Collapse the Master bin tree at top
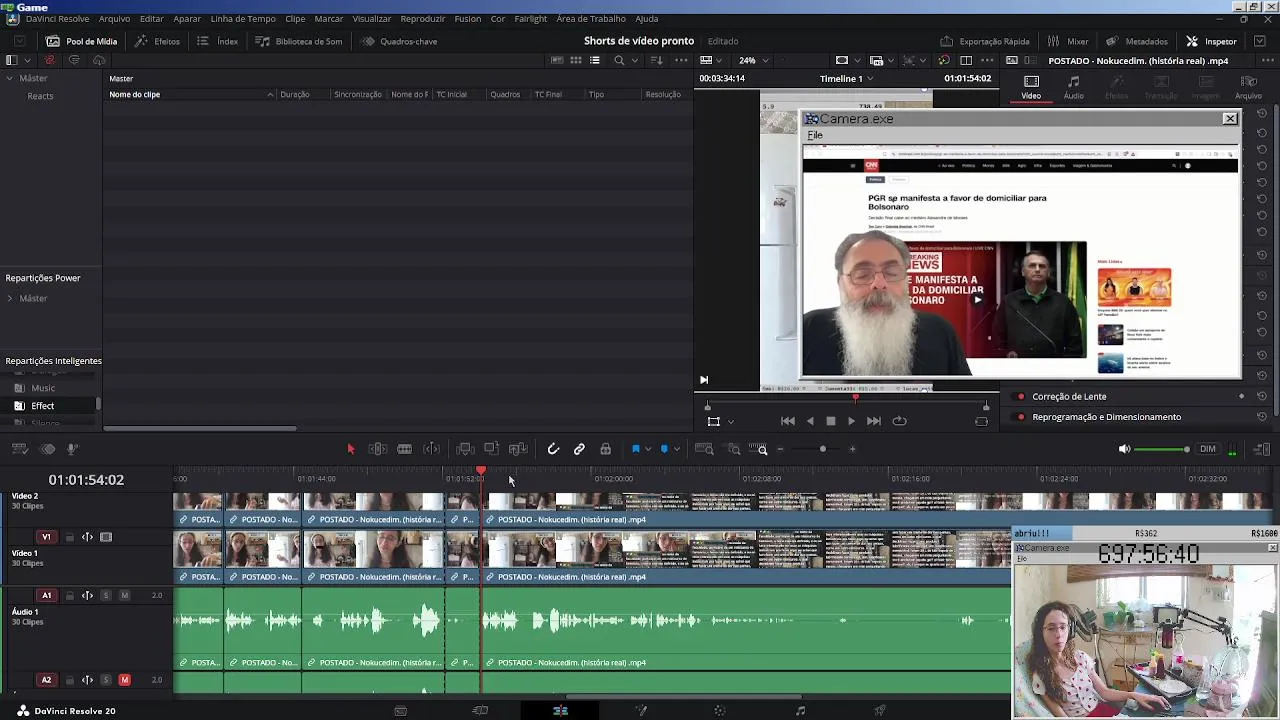Image resolution: width=1280 pixels, height=720 pixels. 10,78
